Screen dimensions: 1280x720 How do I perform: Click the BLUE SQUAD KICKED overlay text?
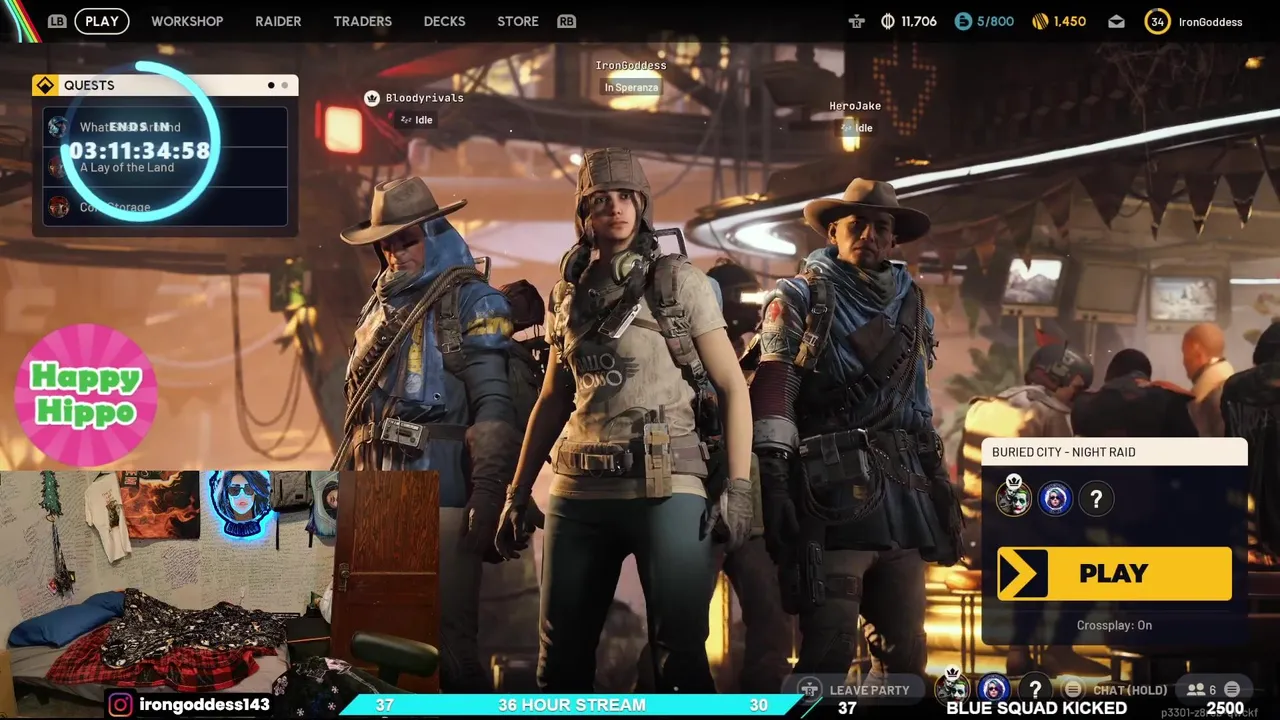point(1037,708)
